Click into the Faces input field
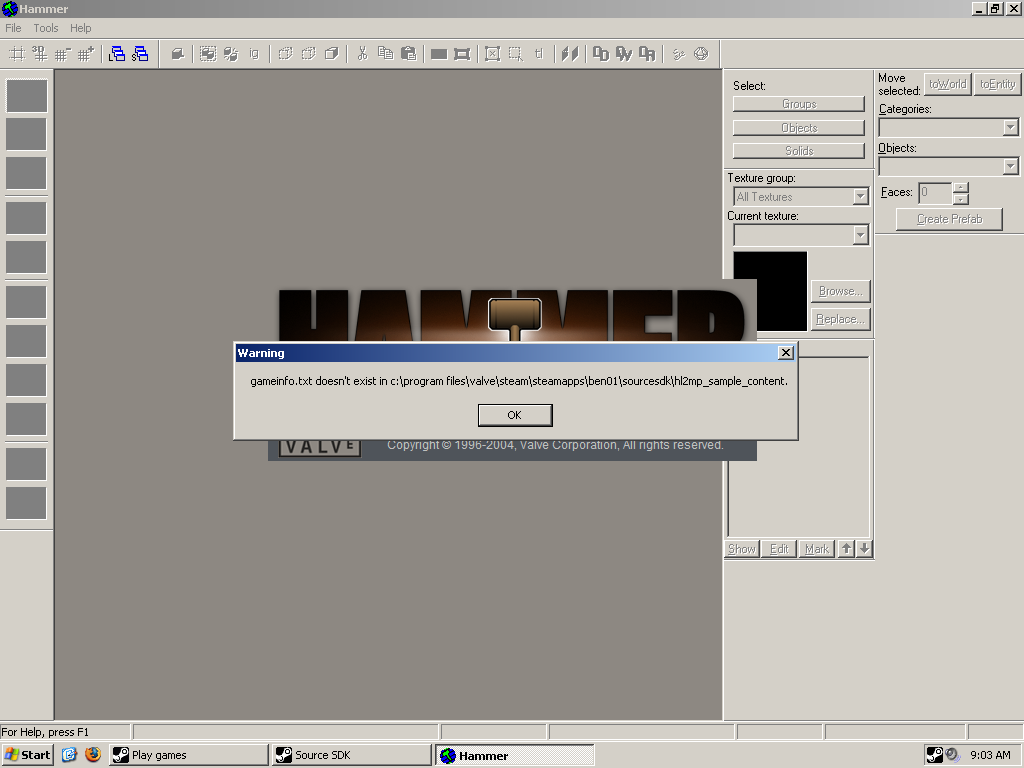 pyautogui.click(x=935, y=193)
